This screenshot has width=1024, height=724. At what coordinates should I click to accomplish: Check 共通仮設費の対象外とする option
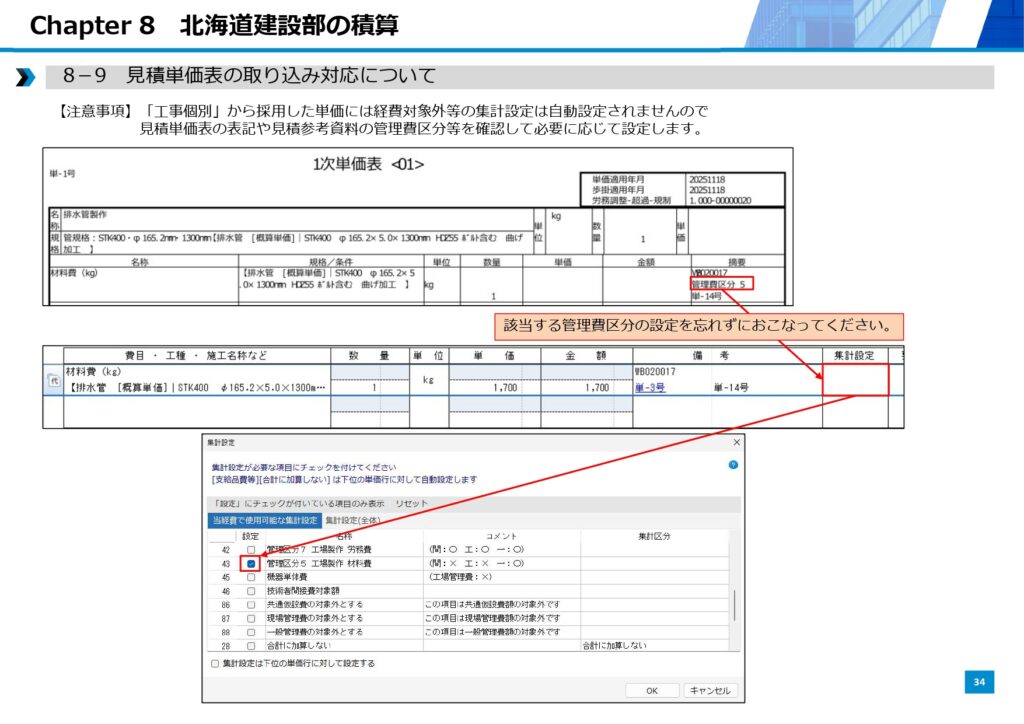coord(251,605)
